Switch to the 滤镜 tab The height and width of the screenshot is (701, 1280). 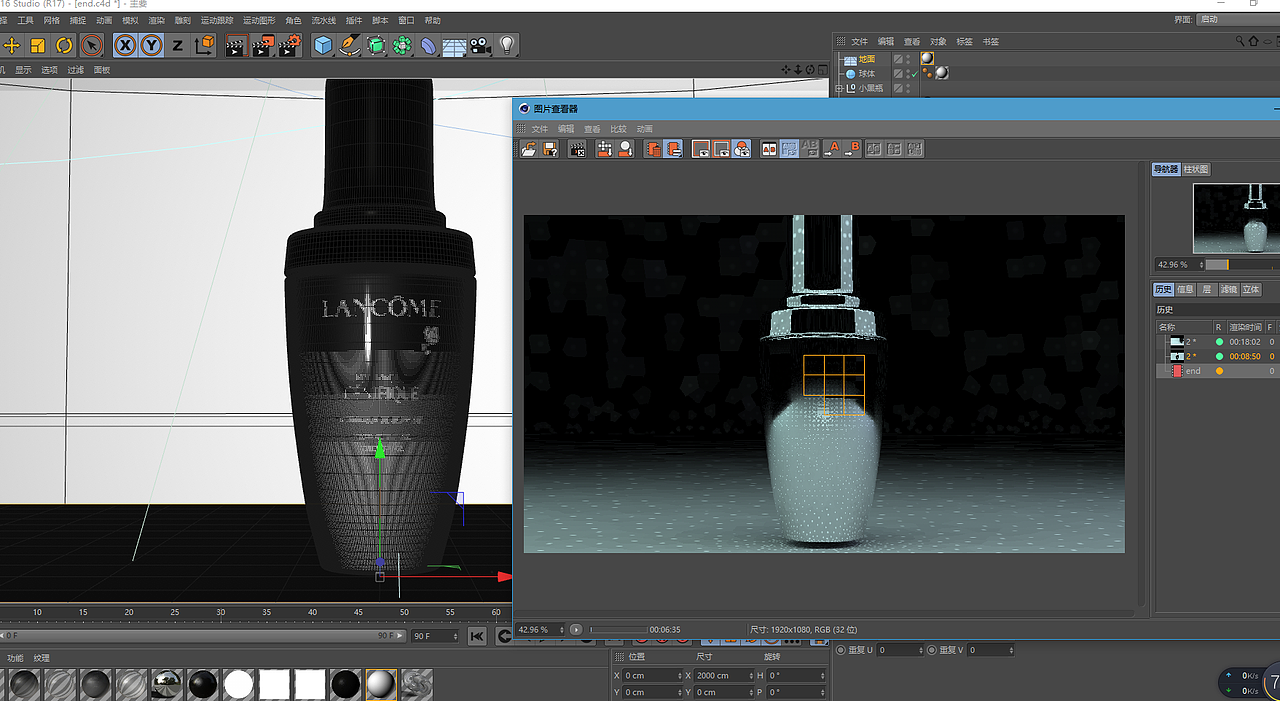click(1229, 290)
